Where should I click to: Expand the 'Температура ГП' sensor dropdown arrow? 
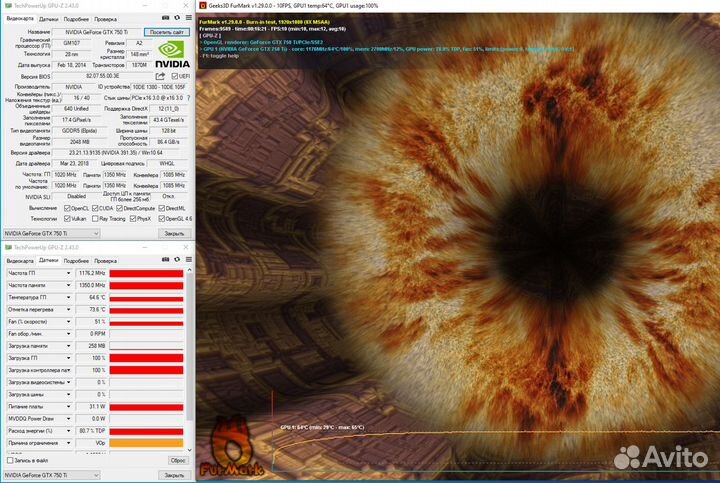[x=69, y=297]
